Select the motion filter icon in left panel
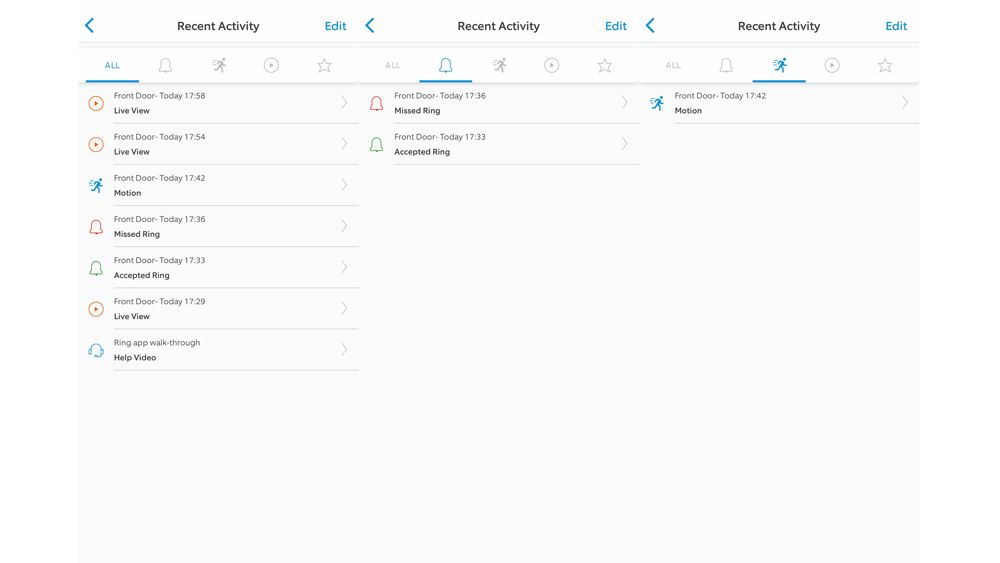Screen dimensions: 1000x563 219,65
